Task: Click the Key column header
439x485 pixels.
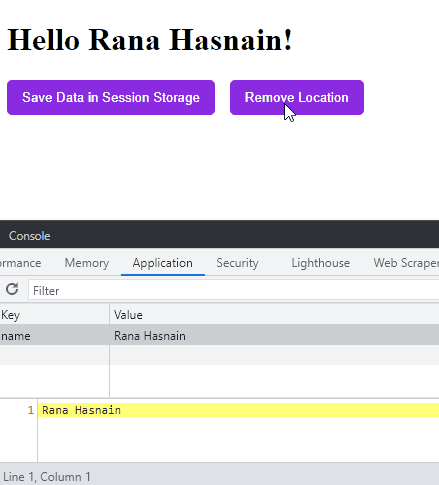Action: [x=55, y=315]
